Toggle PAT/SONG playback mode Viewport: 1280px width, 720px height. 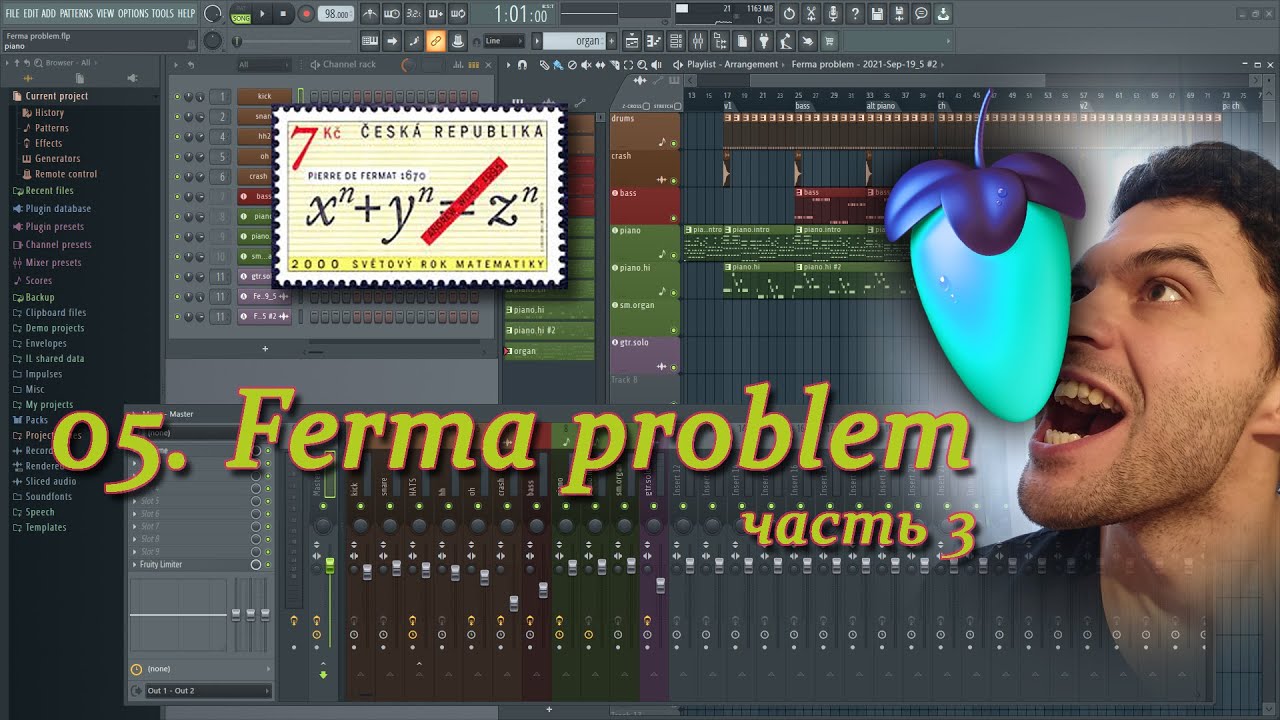click(241, 14)
